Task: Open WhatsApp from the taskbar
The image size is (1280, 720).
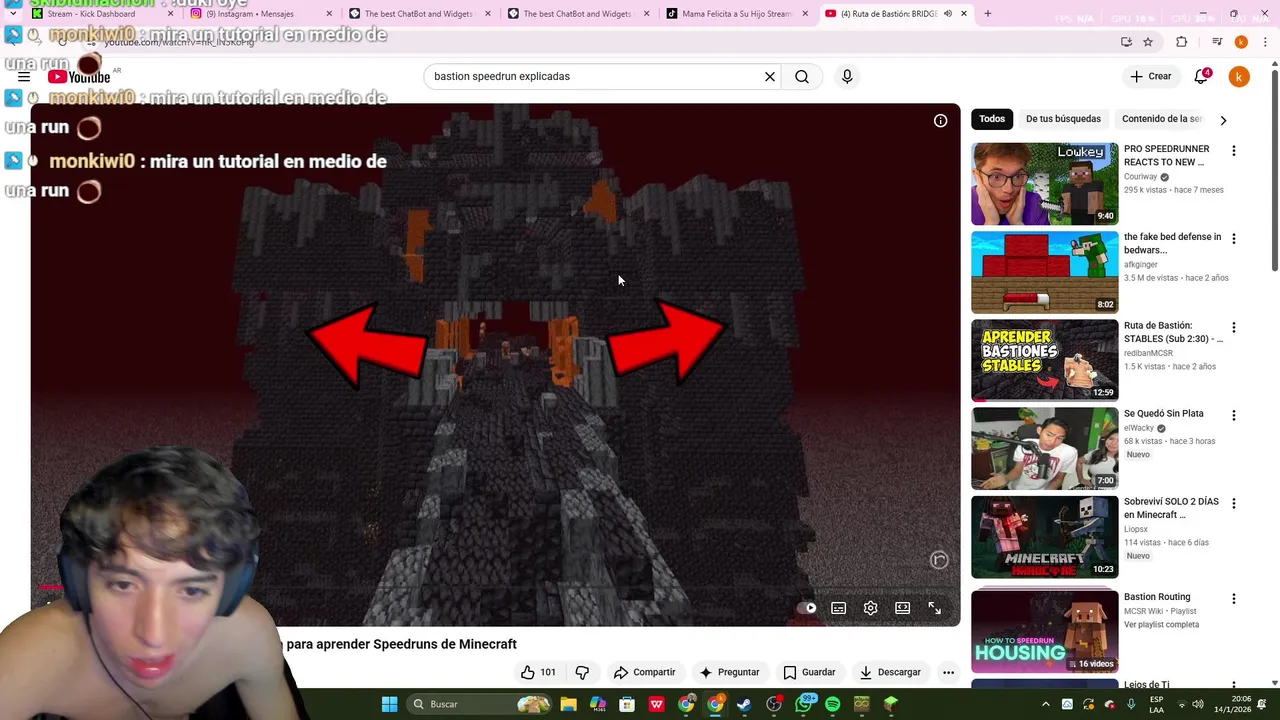Action: click(x=803, y=704)
